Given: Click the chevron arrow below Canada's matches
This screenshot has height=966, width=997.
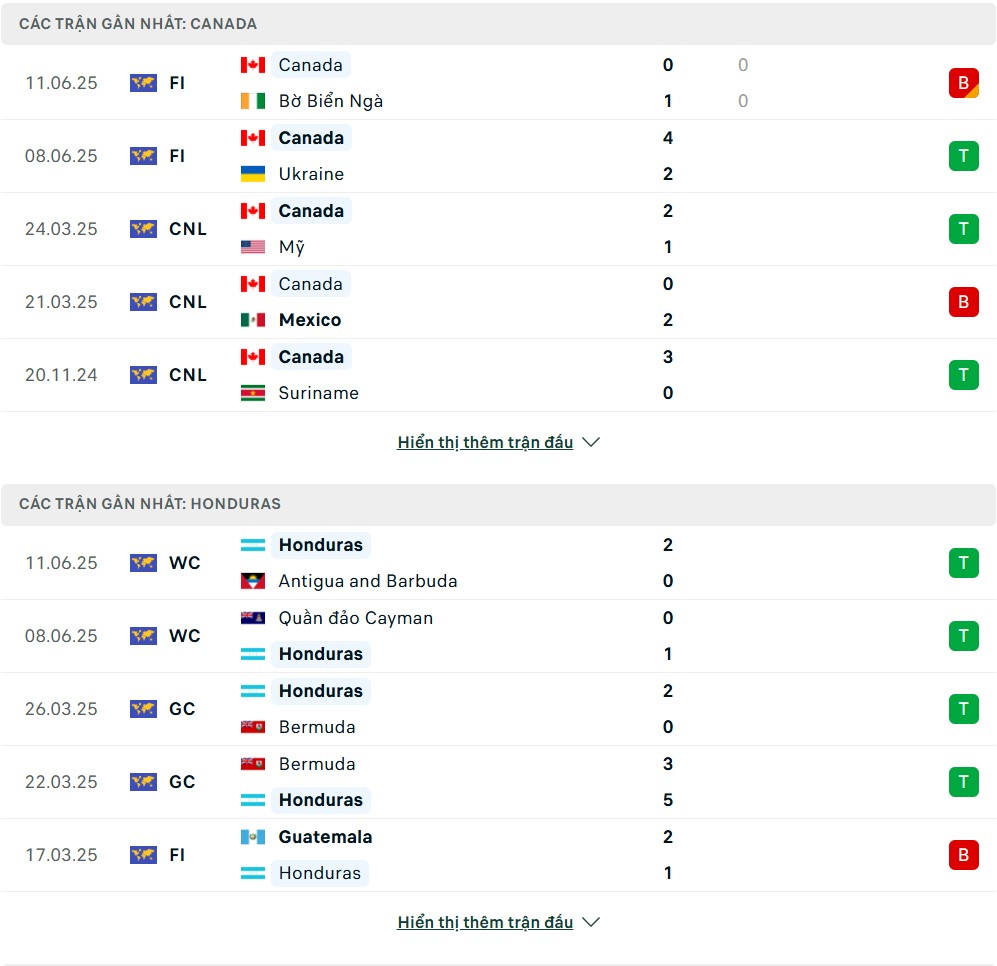Looking at the screenshot, I should pyautogui.click(x=591, y=442).
